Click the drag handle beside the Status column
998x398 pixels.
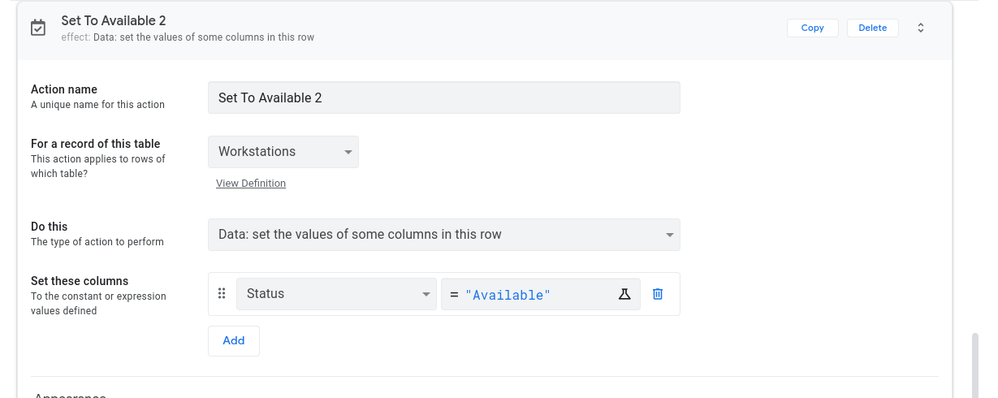point(222,294)
